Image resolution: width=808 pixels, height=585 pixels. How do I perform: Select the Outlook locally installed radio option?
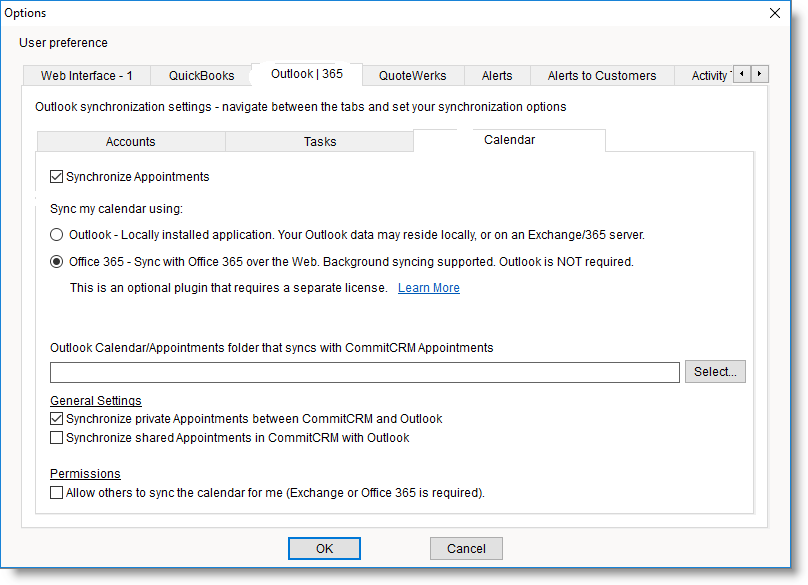[57, 235]
